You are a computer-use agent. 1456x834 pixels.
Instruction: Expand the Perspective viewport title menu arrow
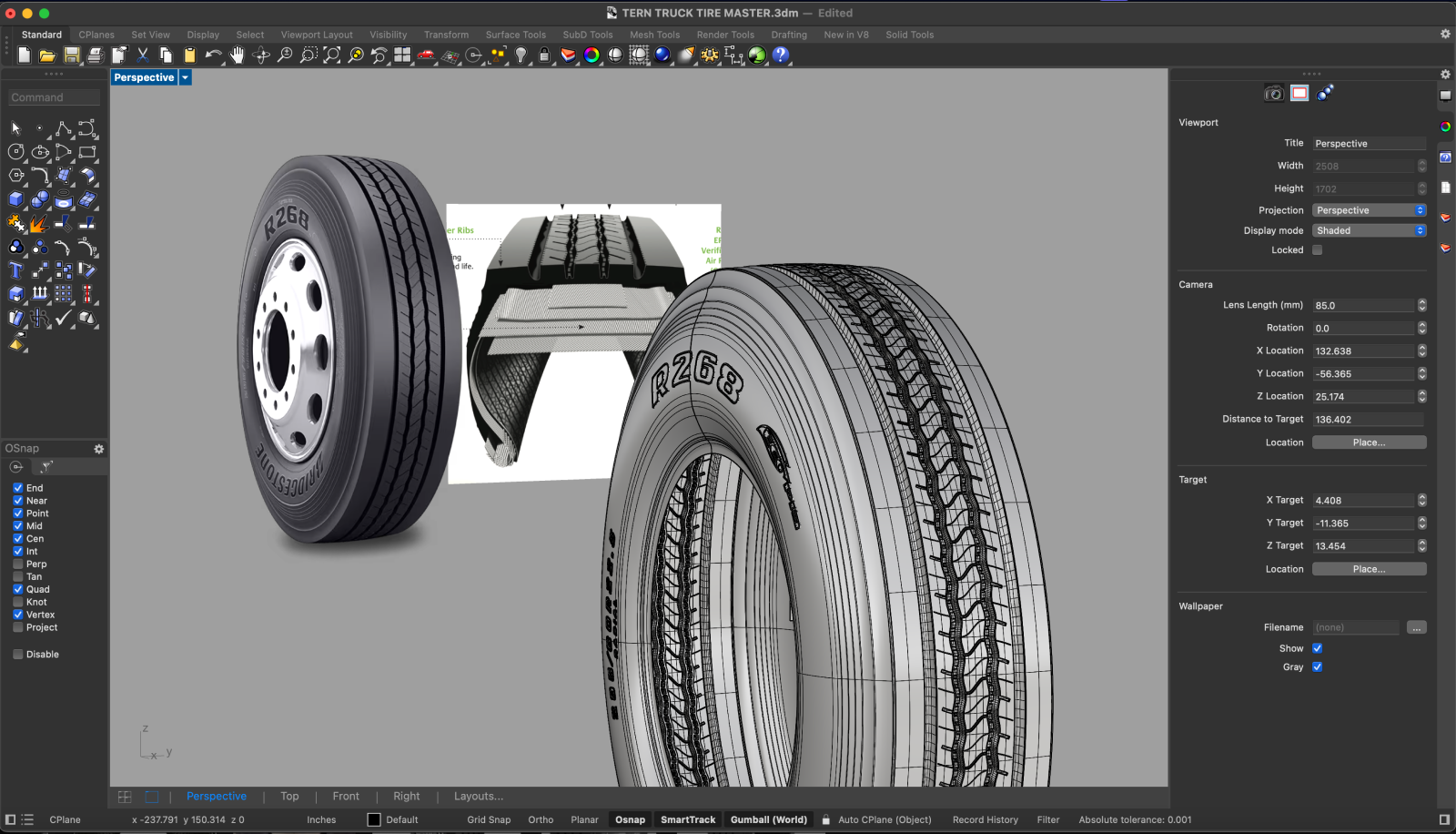[185, 77]
